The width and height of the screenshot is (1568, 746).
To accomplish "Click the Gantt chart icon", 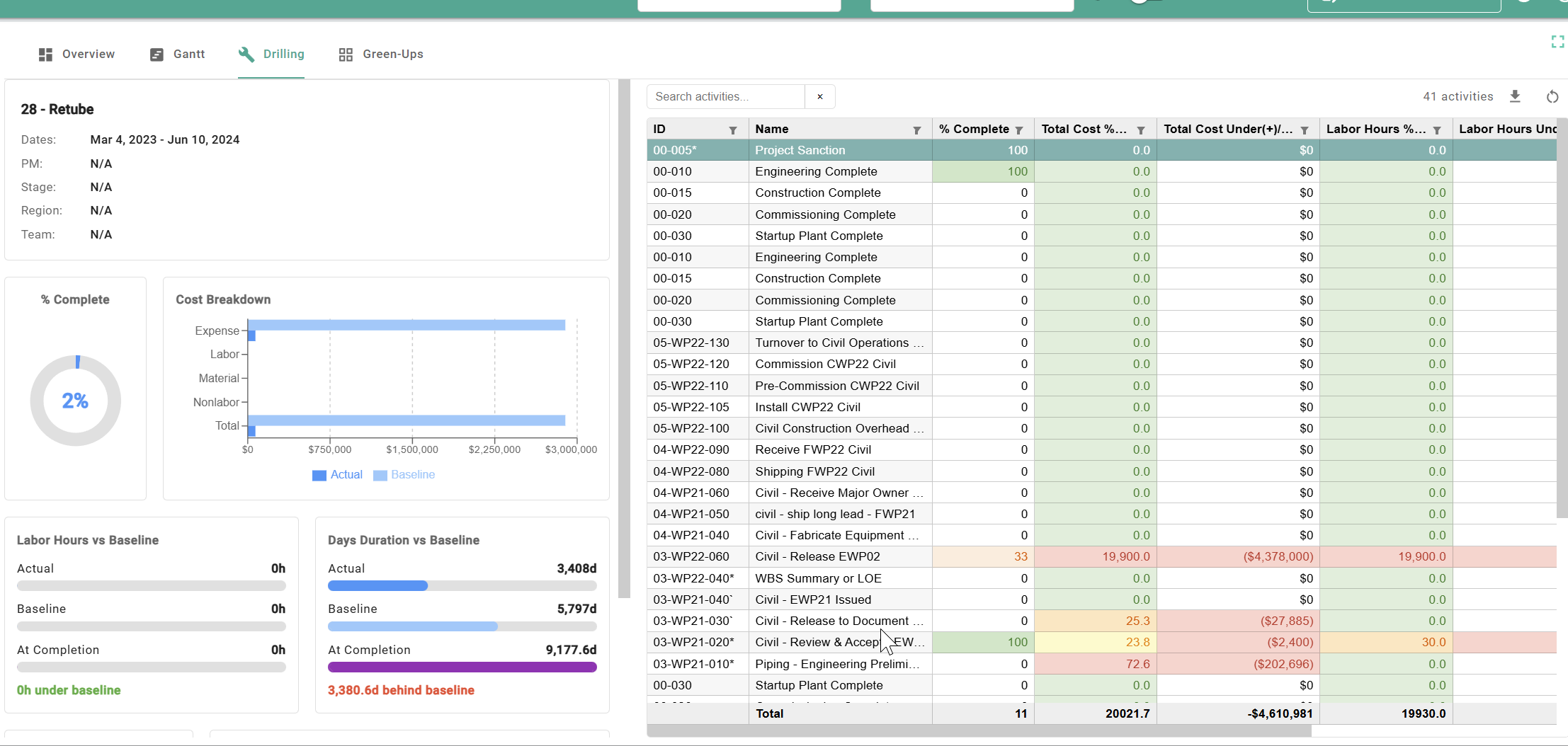I will click(155, 53).
